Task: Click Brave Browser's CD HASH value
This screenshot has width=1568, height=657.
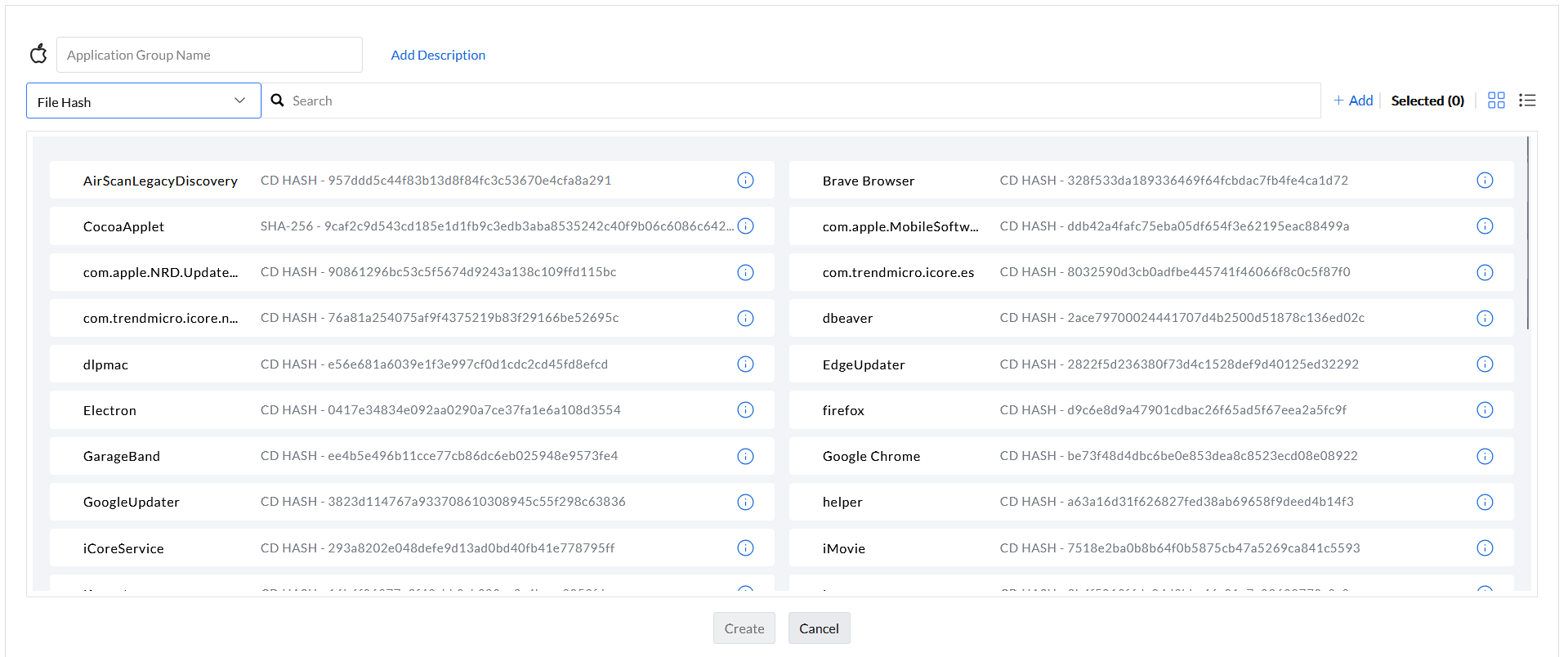Action: 1174,181
